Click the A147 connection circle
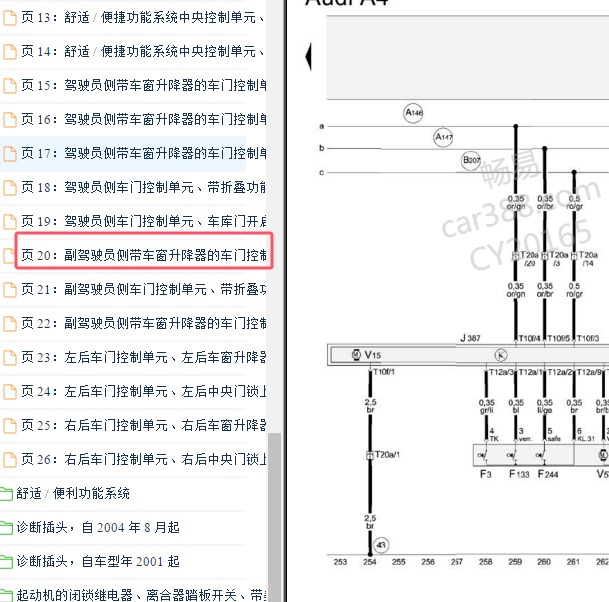 click(x=443, y=137)
